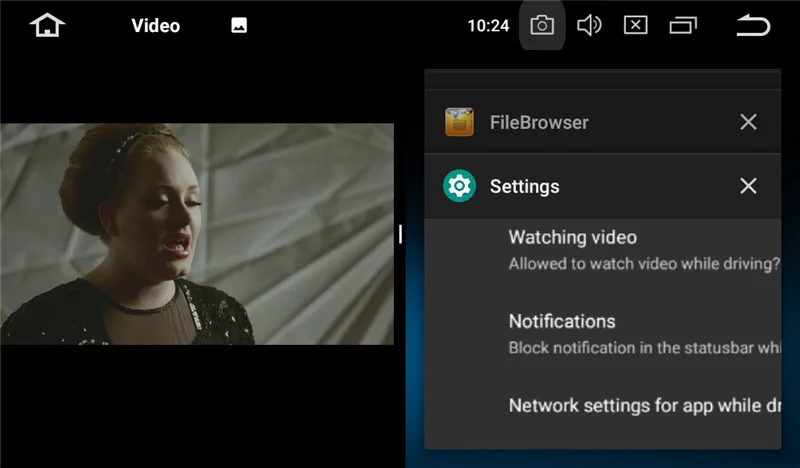800x468 pixels.
Task: Dismiss the Settings recent app card
Action: [x=748, y=186]
